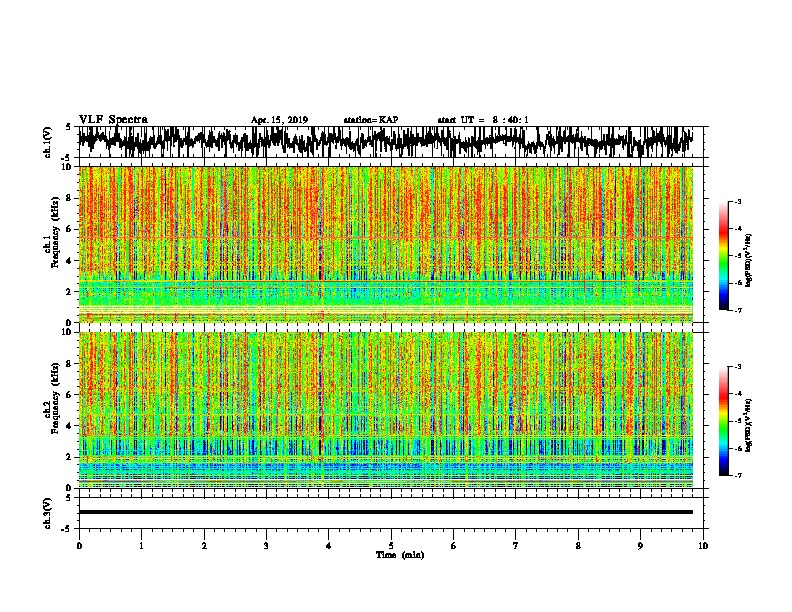Click time axis tick label "0"
Screen dimensions: 792x612
(x=79, y=546)
